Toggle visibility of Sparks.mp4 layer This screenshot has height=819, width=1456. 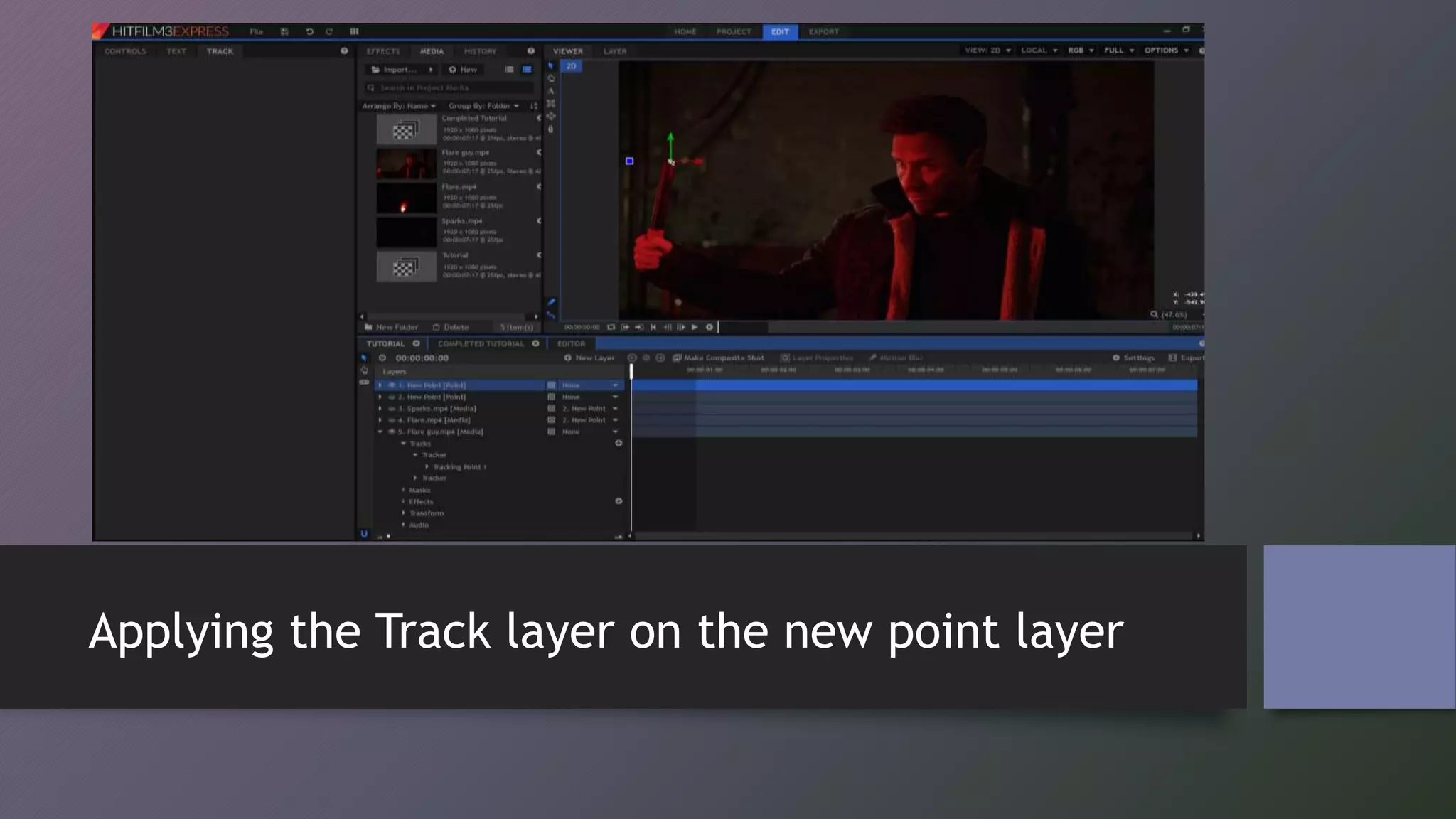(x=392, y=409)
